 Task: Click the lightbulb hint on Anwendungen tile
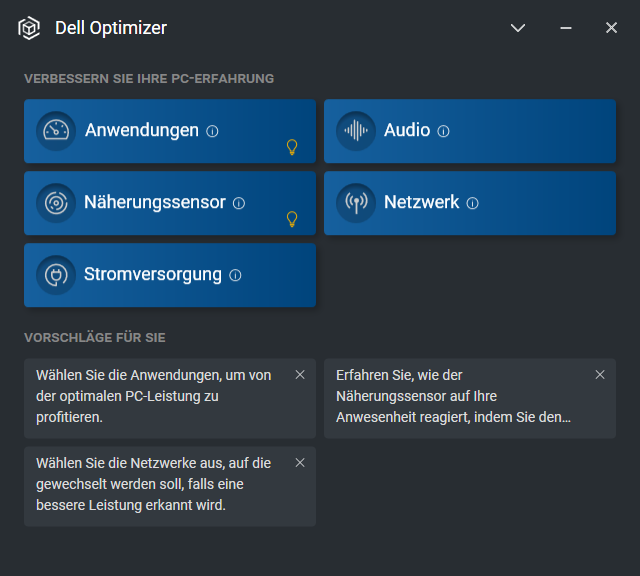point(292,147)
